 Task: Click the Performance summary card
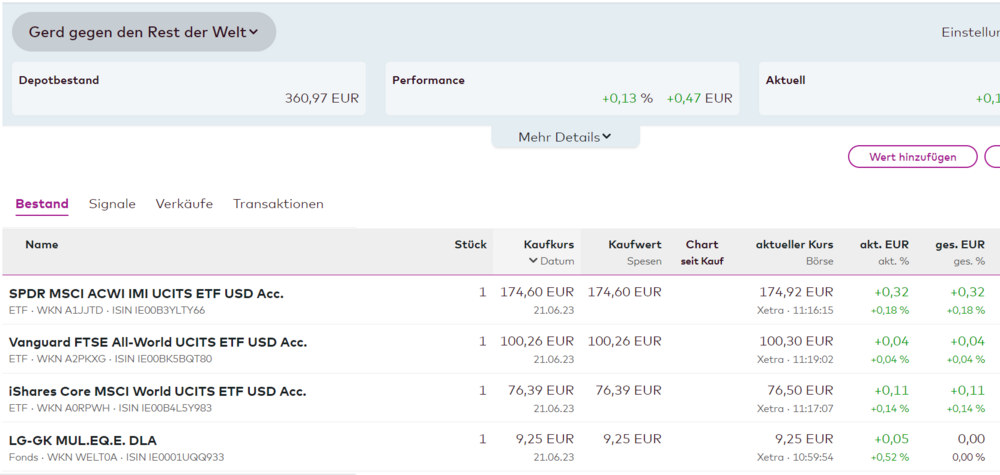(562, 89)
